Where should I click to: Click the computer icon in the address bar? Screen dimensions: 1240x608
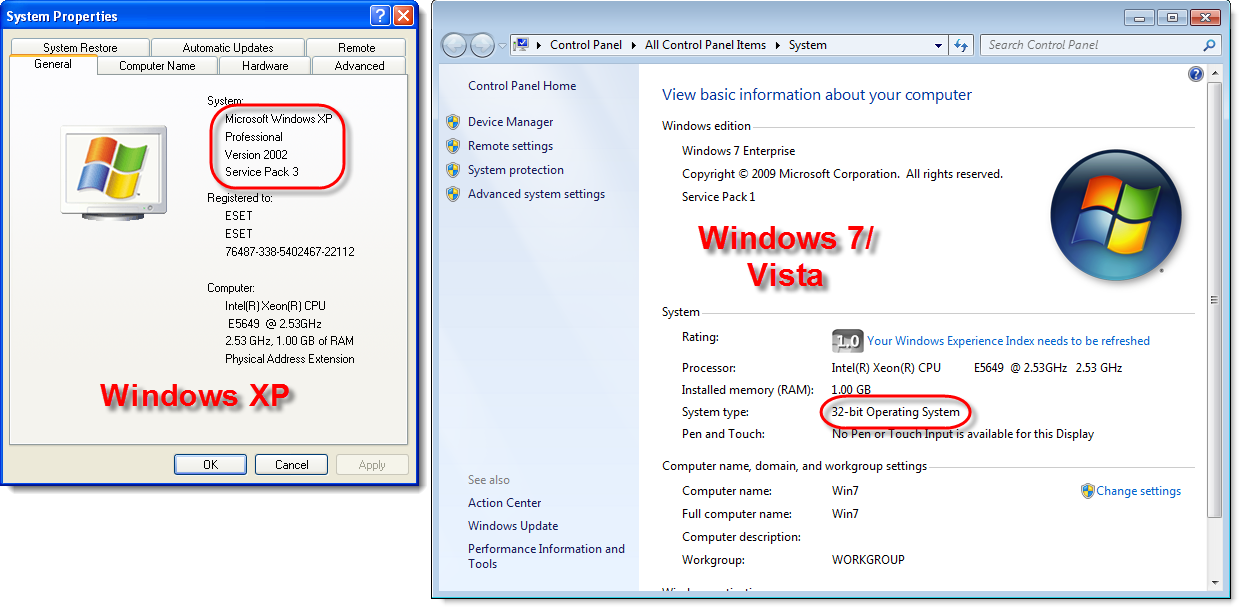pyautogui.click(x=522, y=45)
